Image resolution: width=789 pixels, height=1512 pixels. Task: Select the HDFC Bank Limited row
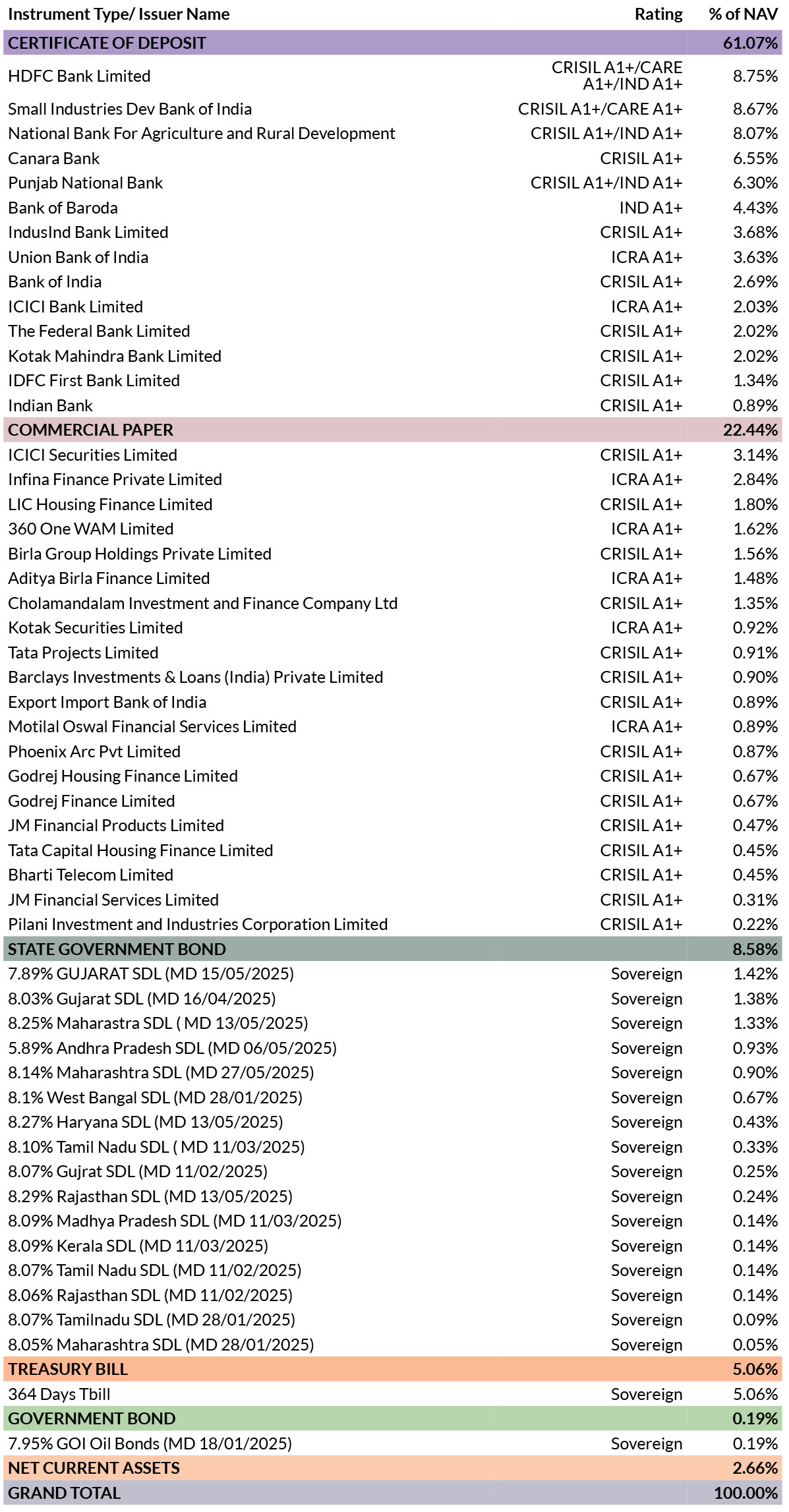click(393, 76)
